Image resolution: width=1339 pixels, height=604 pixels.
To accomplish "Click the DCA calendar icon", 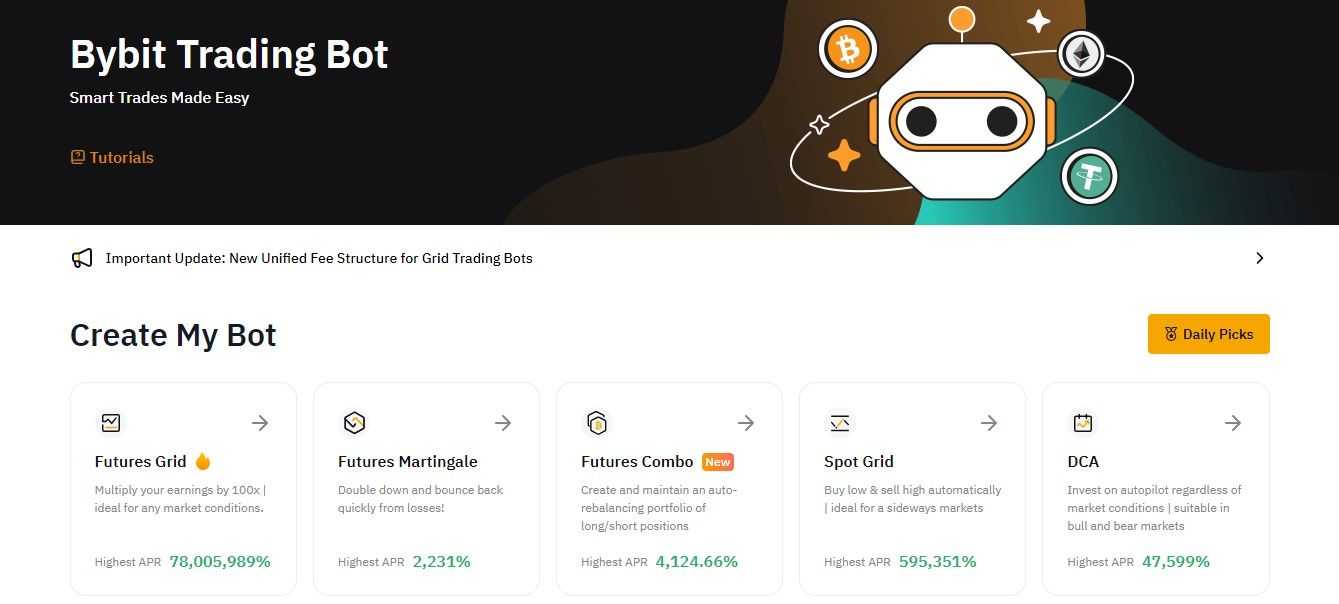I will pyautogui.click(x=1083, y=423).
